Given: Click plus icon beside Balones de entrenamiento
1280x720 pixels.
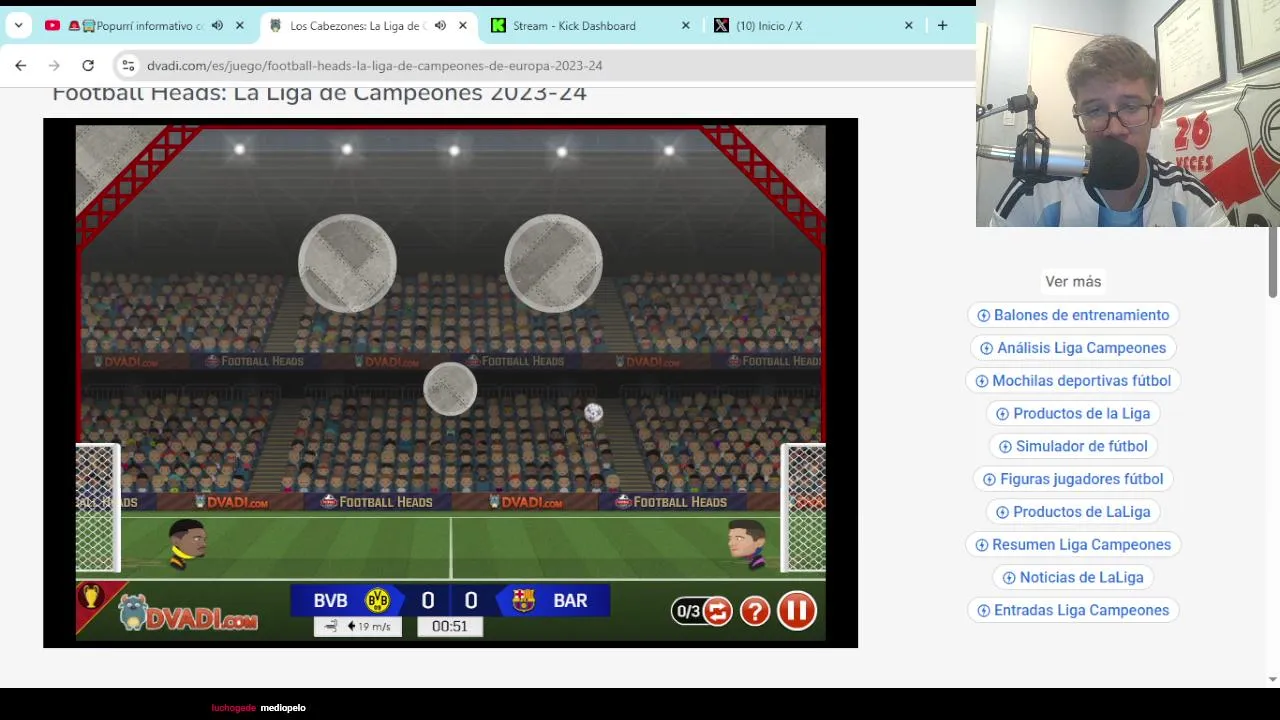Looking at the screenshot, I should pyautogui.click(x=983, y=315).
